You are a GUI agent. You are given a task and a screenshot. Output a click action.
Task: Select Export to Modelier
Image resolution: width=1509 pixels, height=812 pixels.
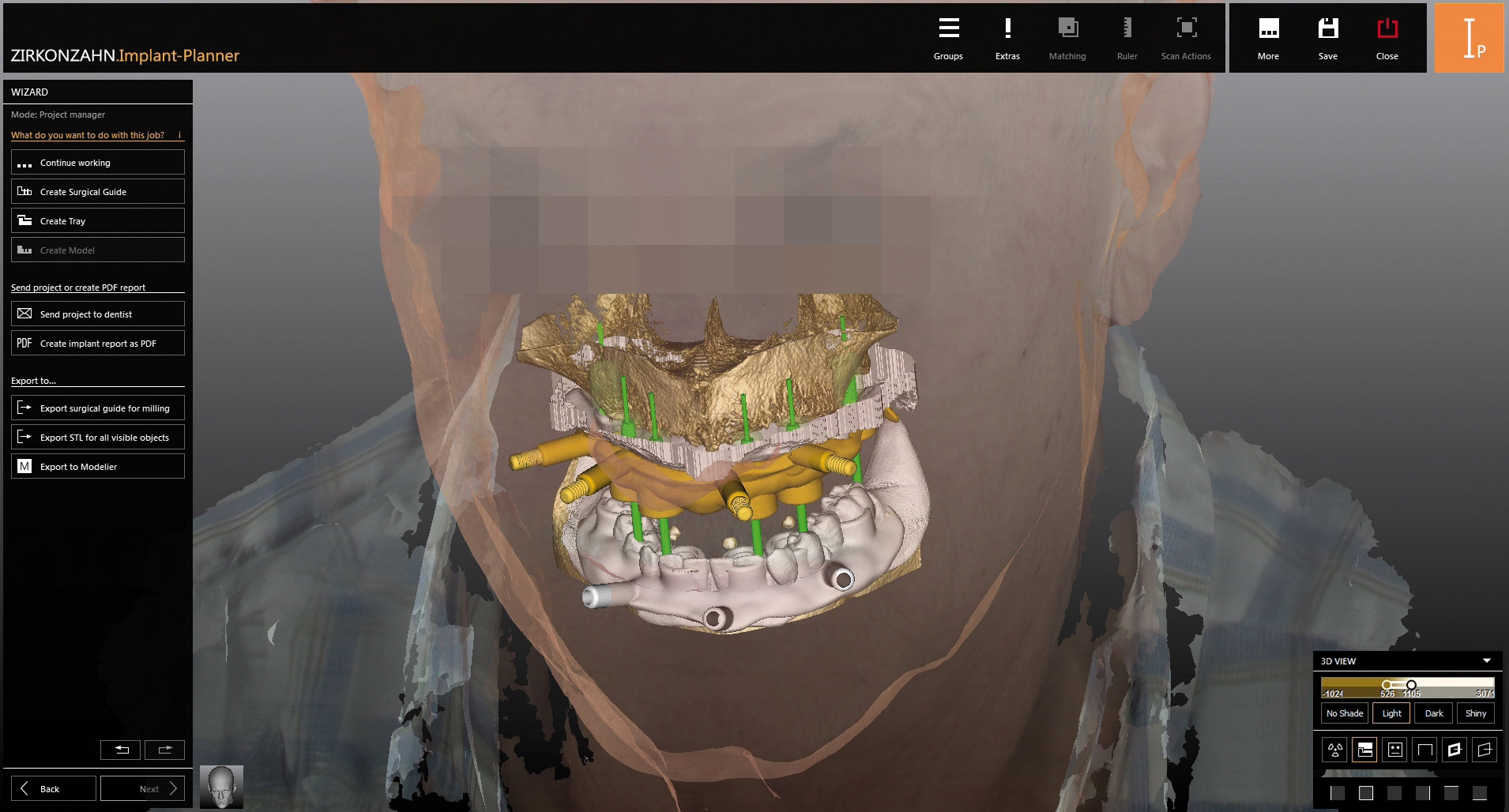tap(98, 466)
